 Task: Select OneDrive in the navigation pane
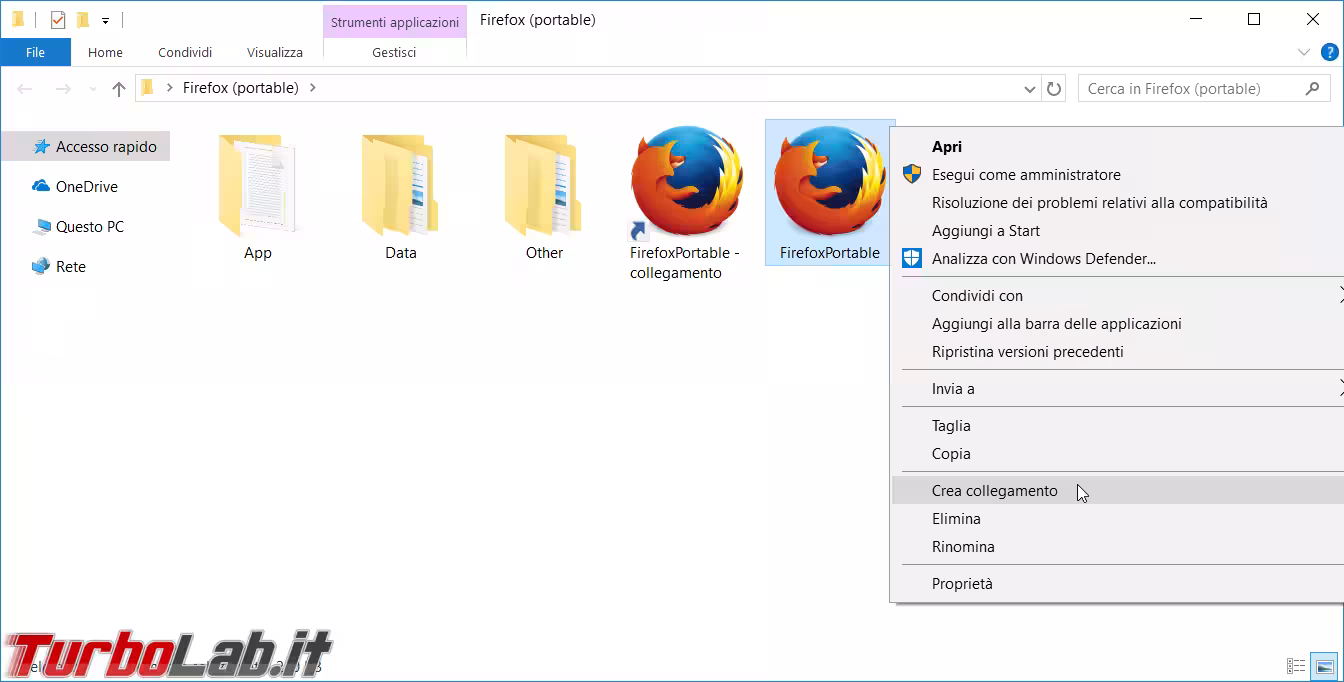tap(86, 187)
